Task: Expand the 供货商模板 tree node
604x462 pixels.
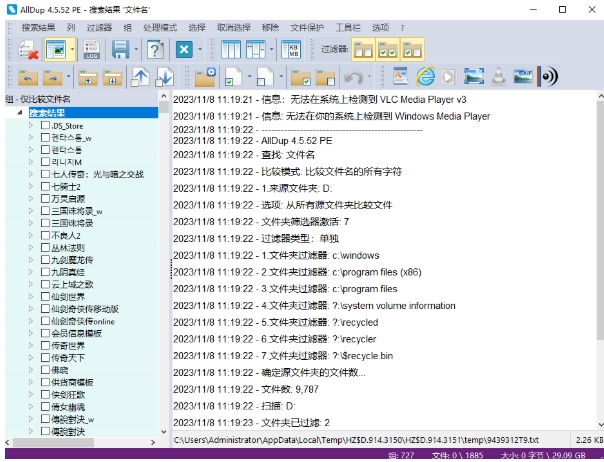Action: (31, 382)
